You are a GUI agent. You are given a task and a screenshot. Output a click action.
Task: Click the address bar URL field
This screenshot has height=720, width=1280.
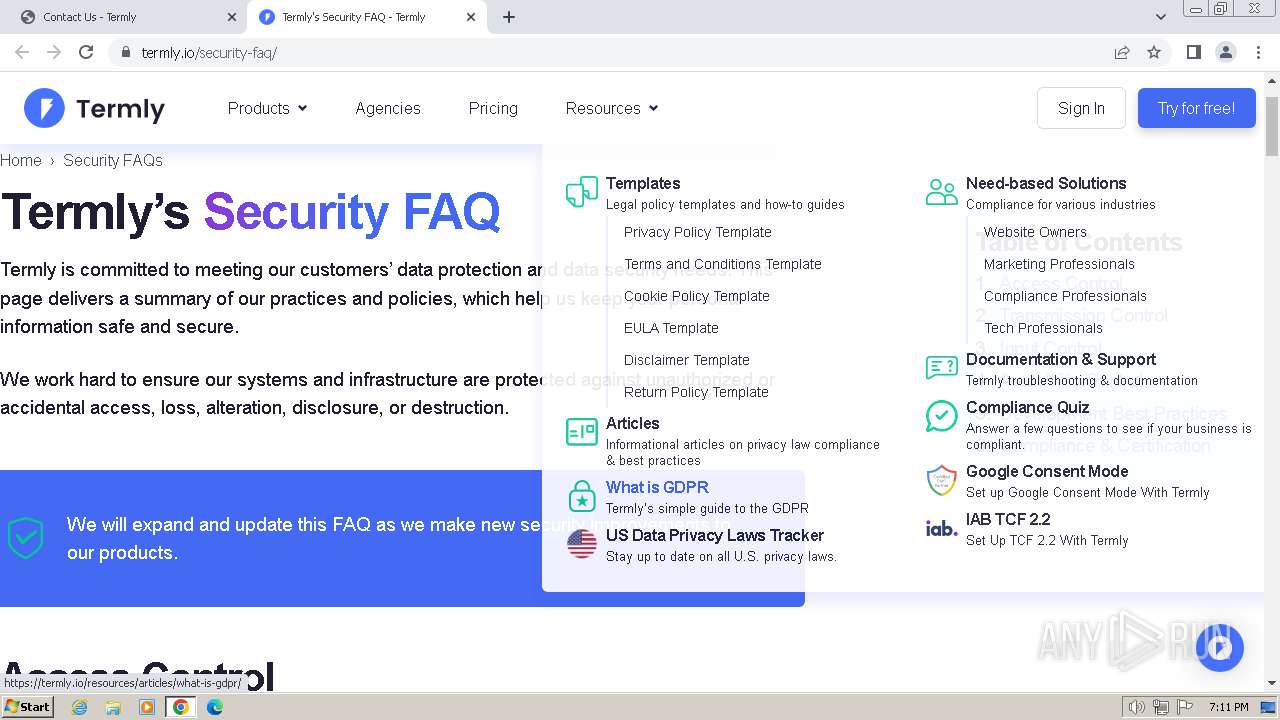click(610, 52)
